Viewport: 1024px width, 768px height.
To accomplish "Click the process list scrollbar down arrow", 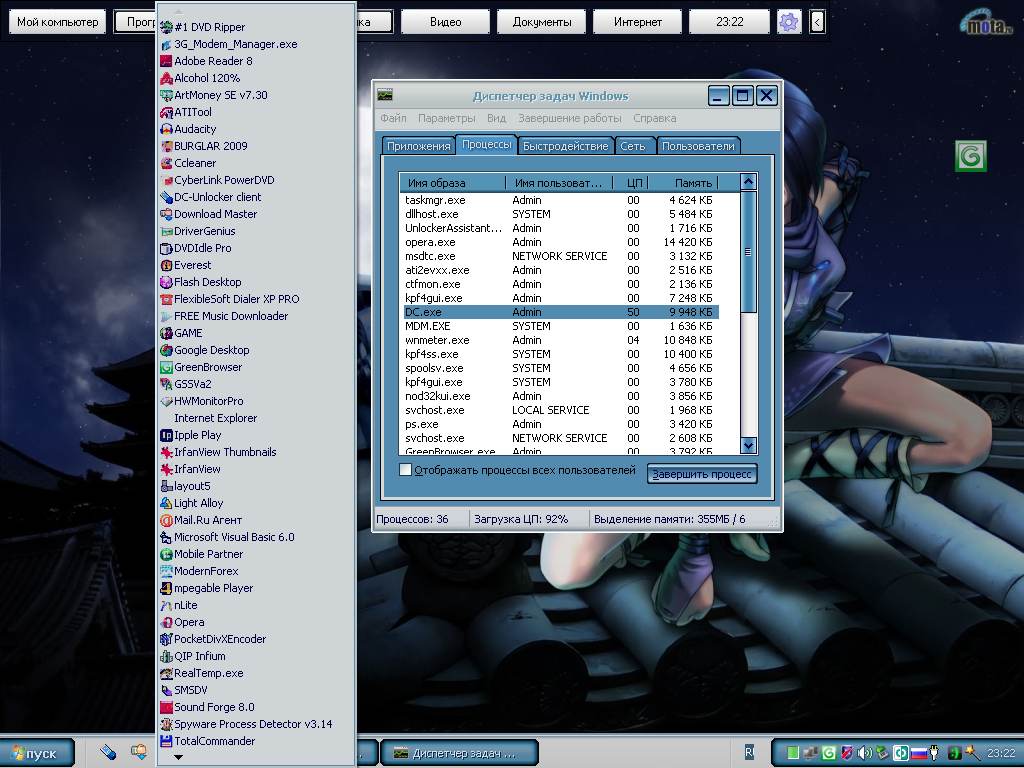I will coord(748,445).
